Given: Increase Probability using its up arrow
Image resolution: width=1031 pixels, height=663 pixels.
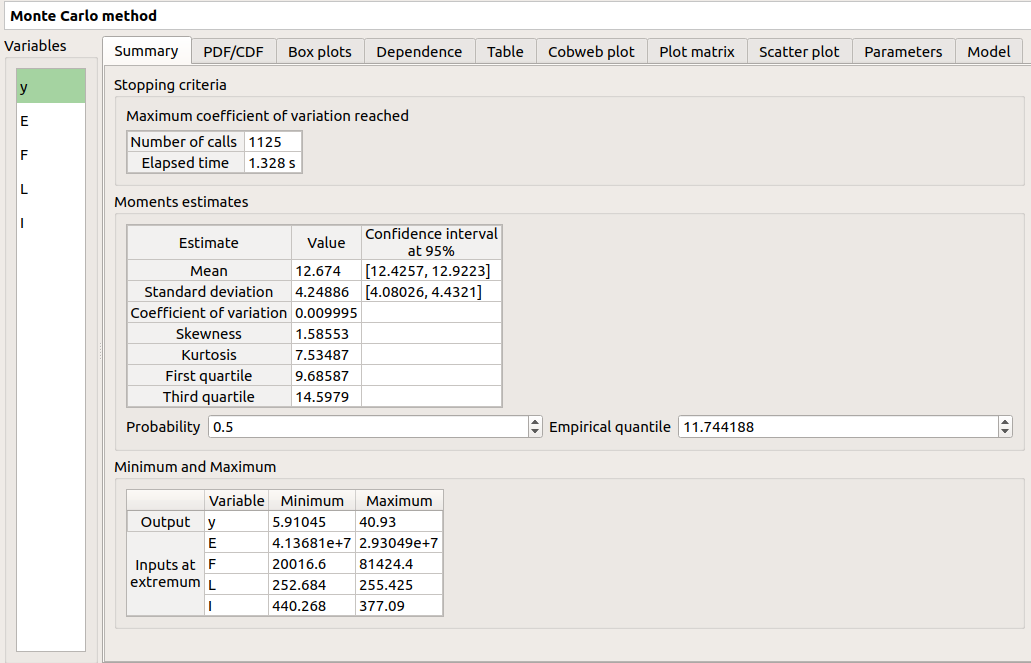Looking at the screenshot, I should click(x=533, y=422).
